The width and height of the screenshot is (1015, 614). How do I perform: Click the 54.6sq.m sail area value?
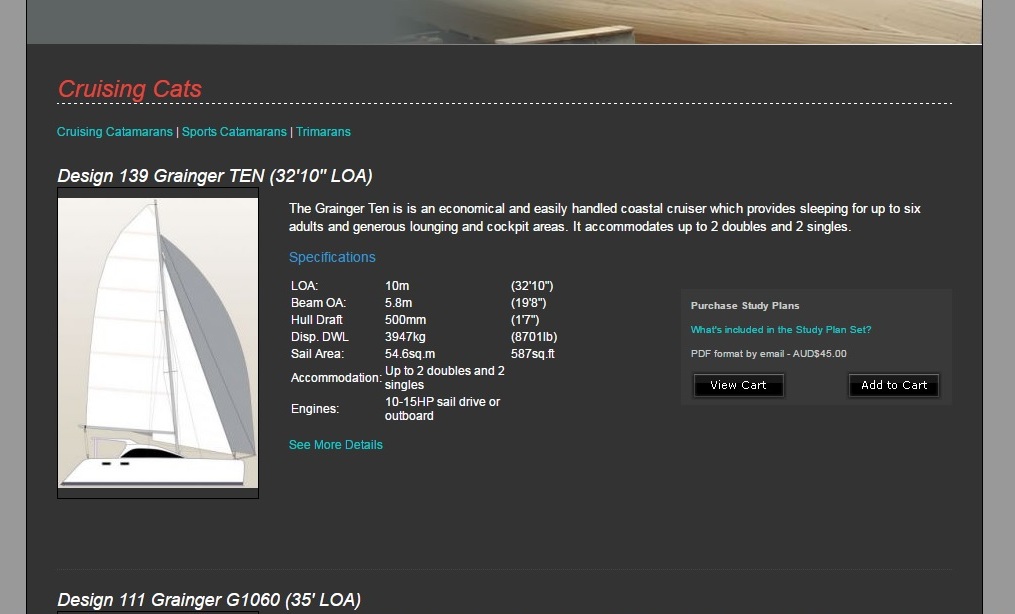[x=410, y=354]
